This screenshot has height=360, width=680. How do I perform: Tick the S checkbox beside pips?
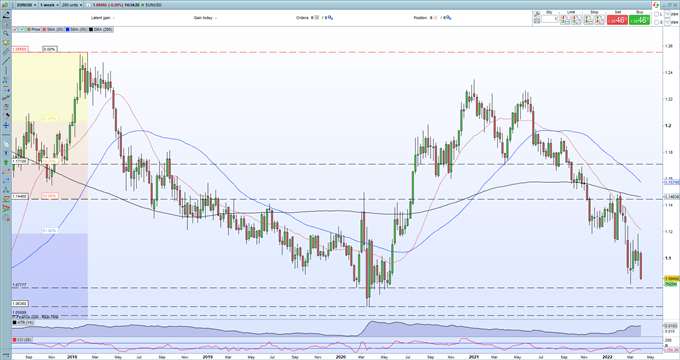[x=656, y=22]
